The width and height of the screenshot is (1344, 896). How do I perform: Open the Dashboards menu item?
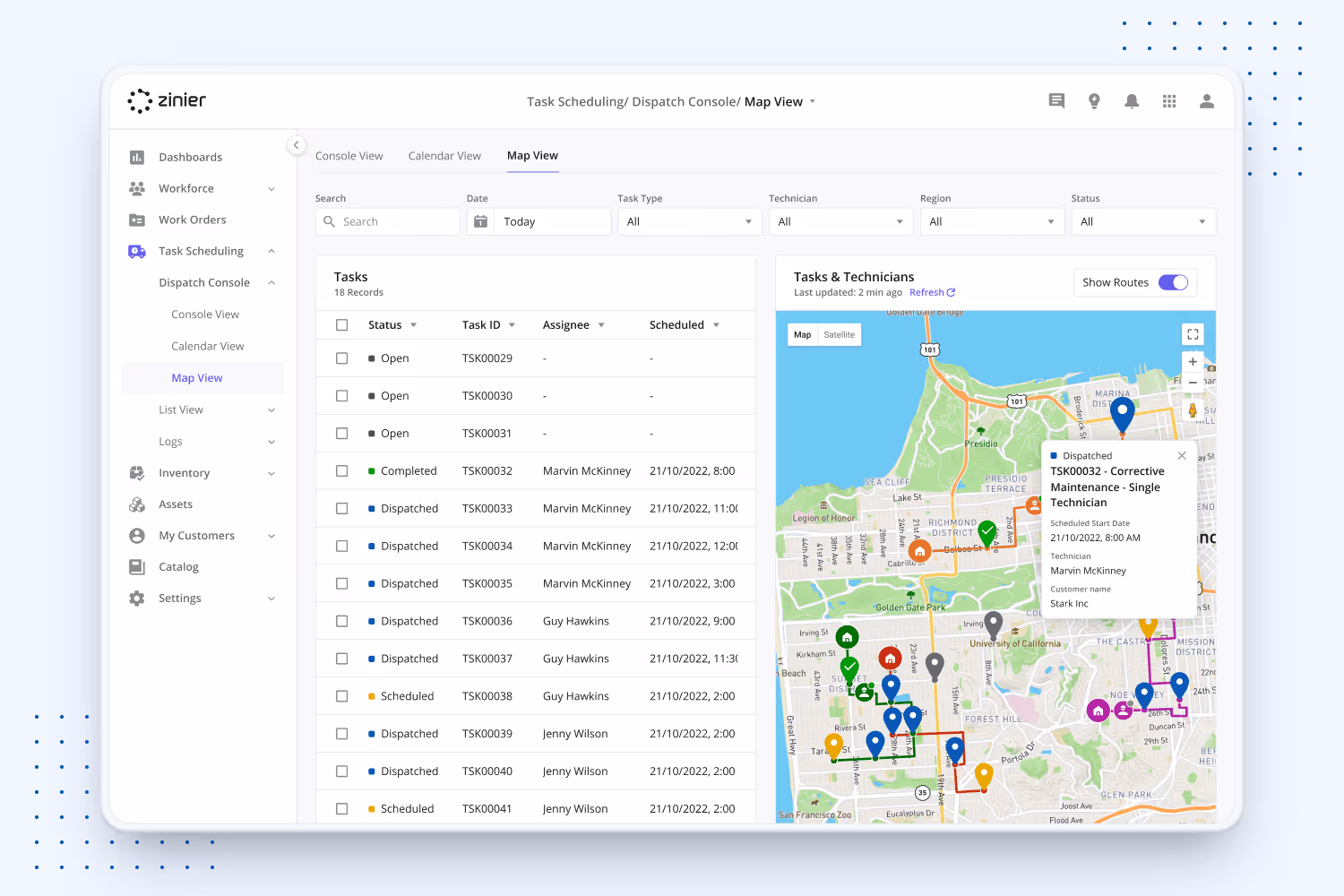click(190, 158)
